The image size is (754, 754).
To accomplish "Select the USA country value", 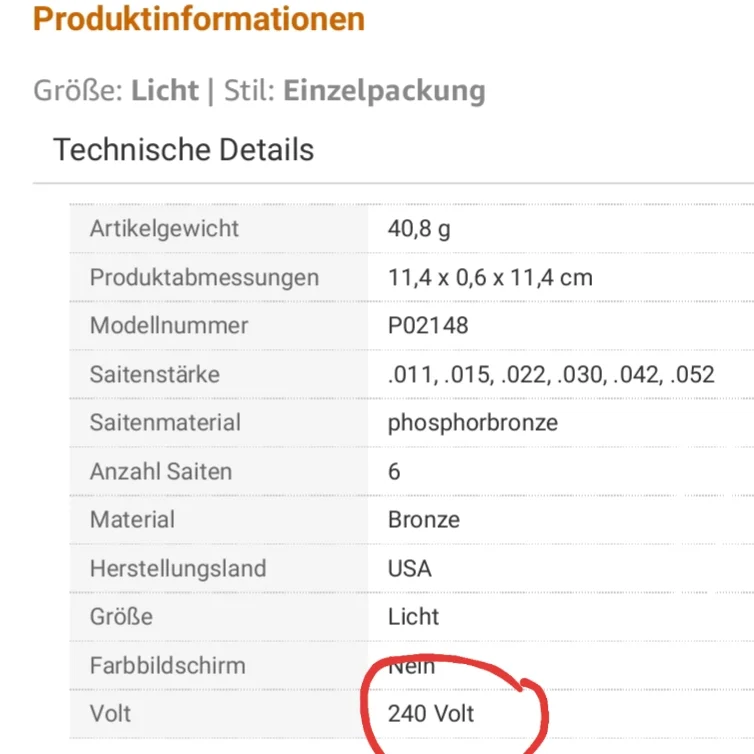I will (x=410, y=568).
